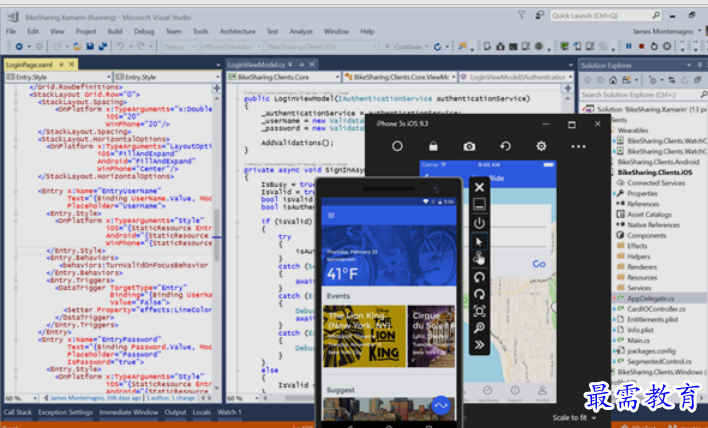The width and height of the screenshot is (708, 428).
Task: Select single-point pointer mode in emulator toolbar
Action: pos(479,242)
